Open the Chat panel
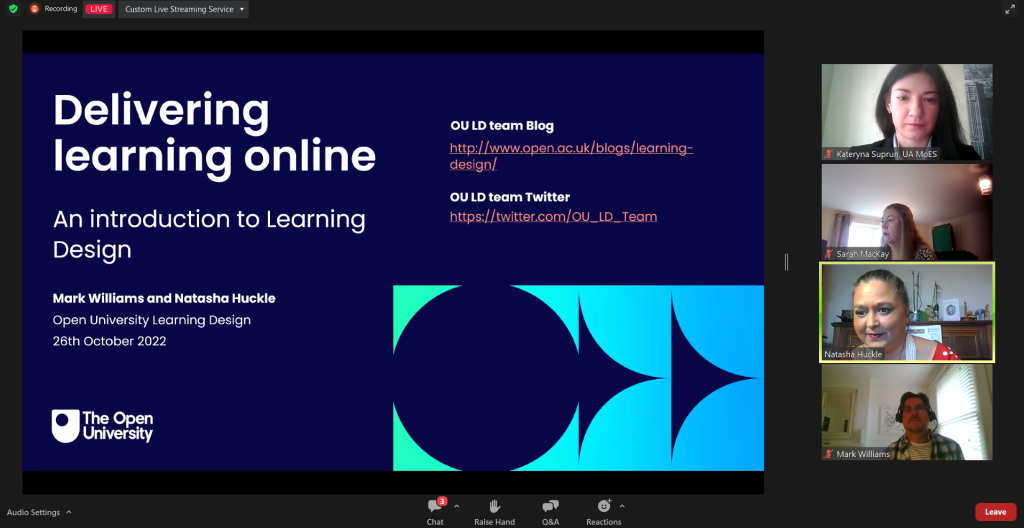The height and width of the screenshot is (528, 1024). (435, 512)
